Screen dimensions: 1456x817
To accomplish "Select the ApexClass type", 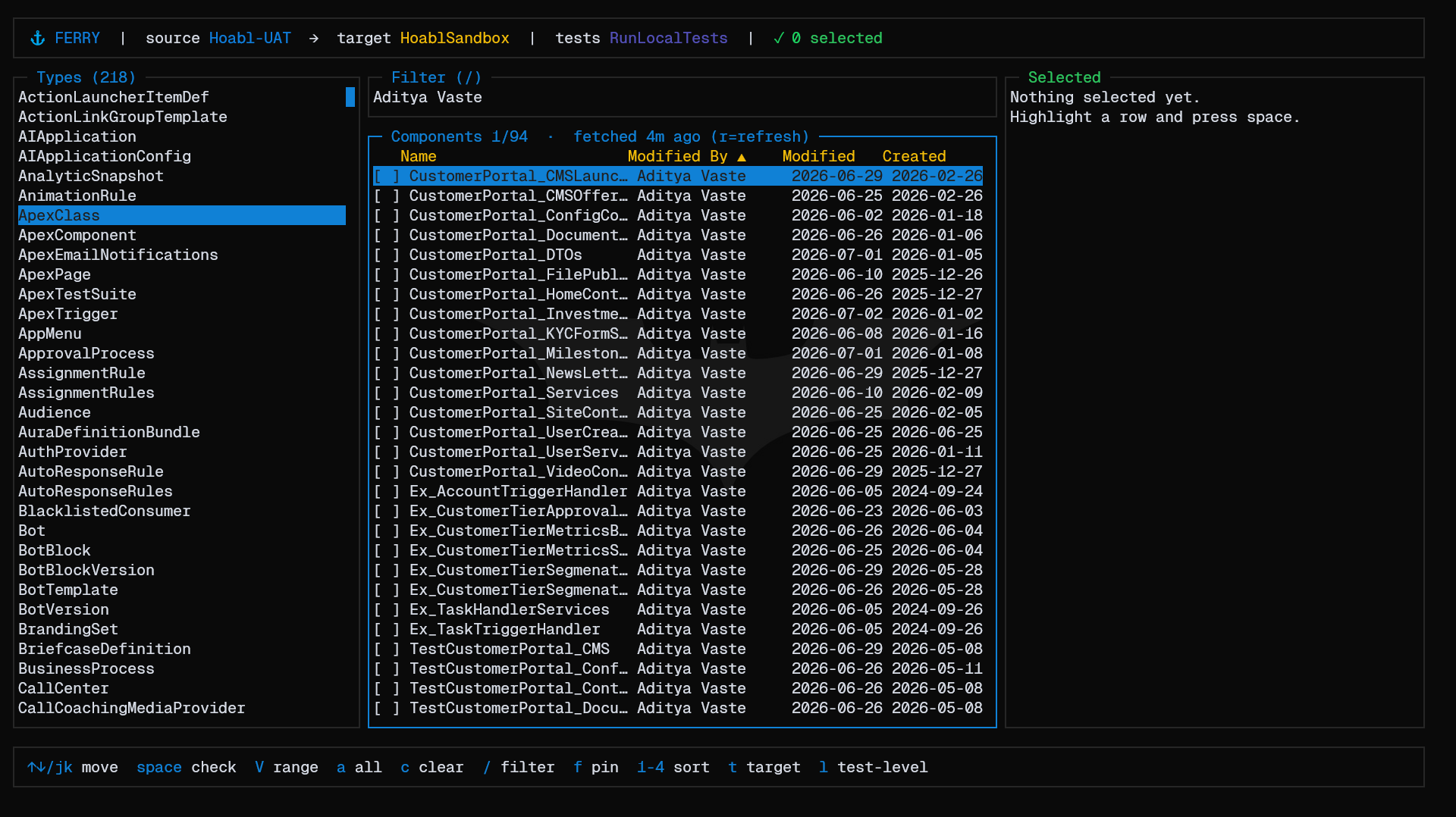I will point(182,215).
